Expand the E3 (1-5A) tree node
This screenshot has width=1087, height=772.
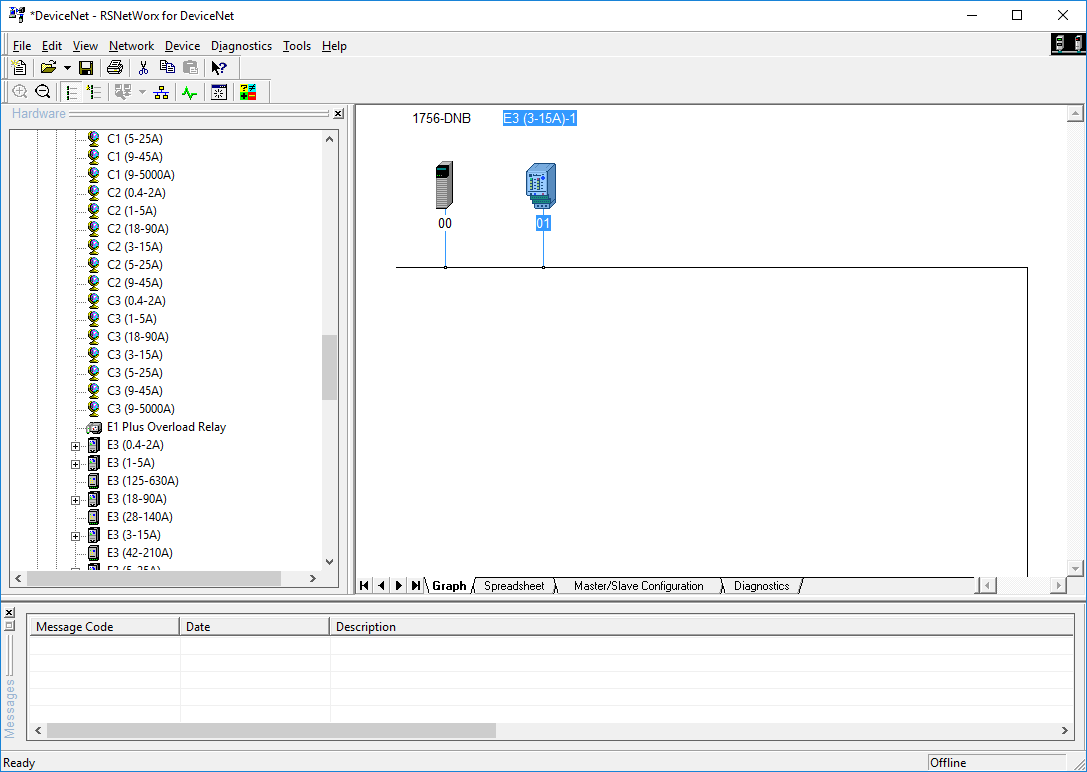[x=76, y=464]
